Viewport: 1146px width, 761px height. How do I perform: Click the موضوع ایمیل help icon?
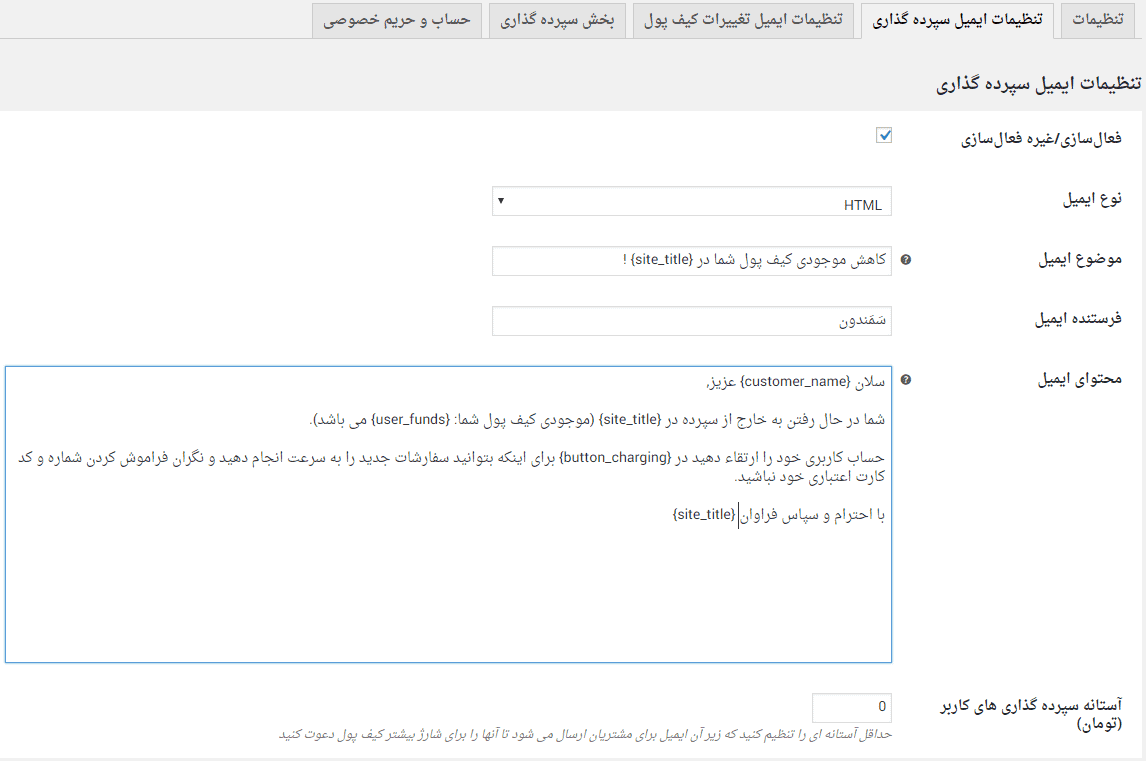coord(906,260)
